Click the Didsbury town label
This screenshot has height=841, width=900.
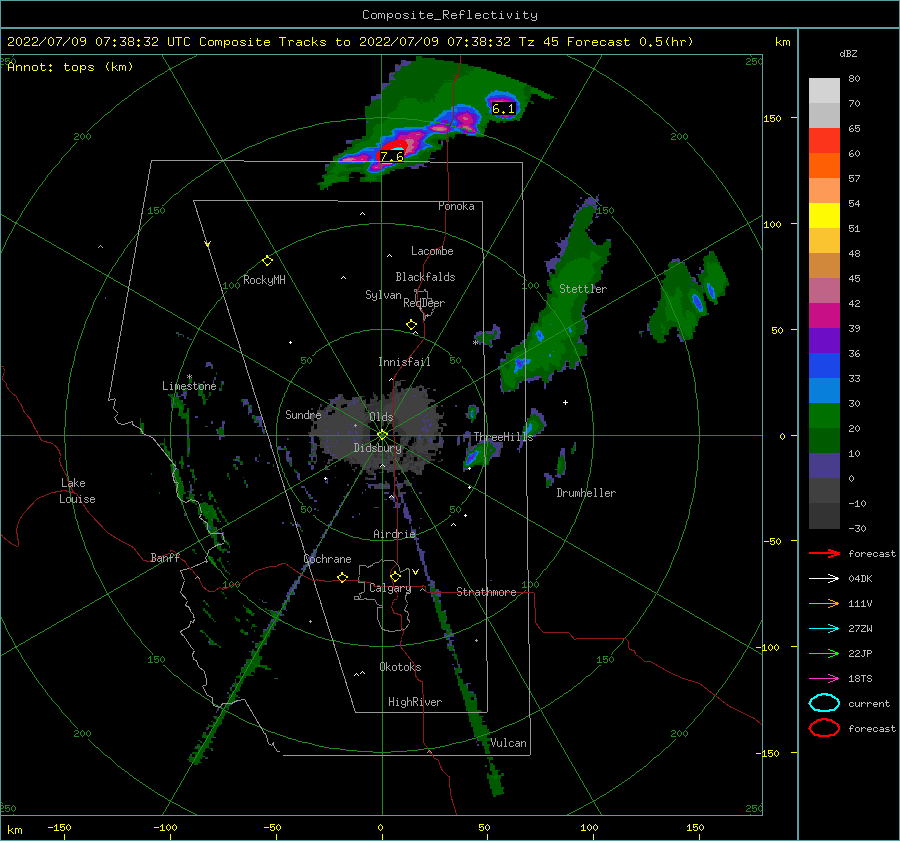377,448
